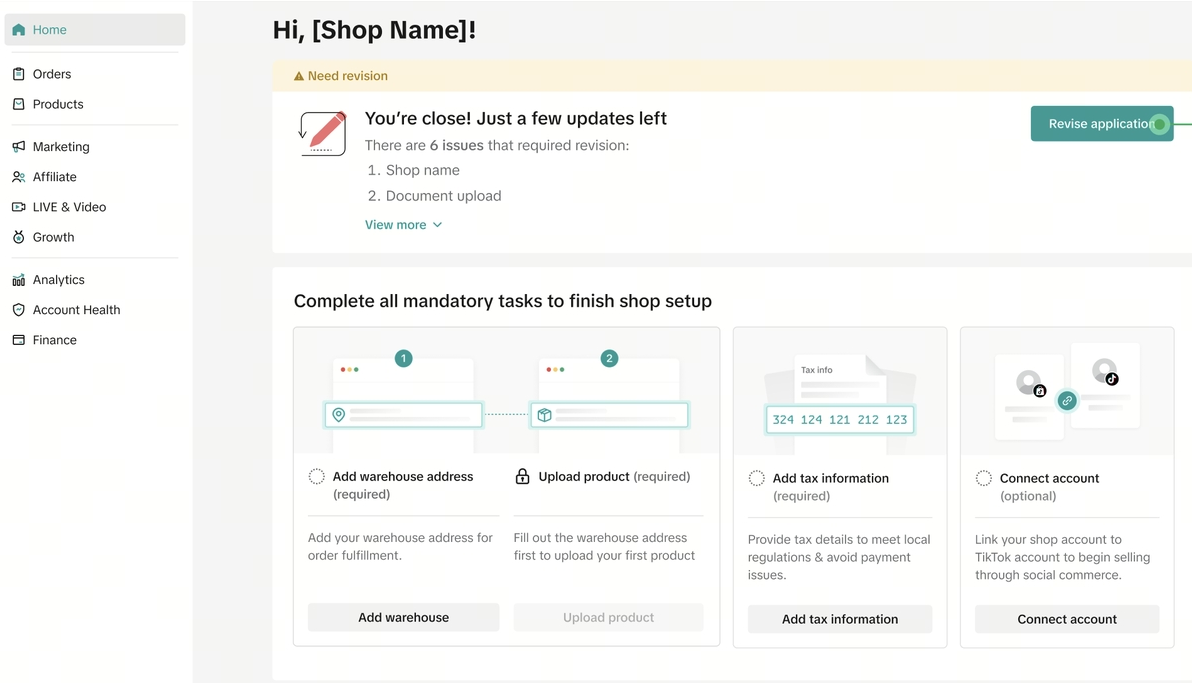Click the Marketing megaphone icon
Image resolution: width=1192 pixels, height=683 pixels.
pyautogui.click(x=19, y=147)
